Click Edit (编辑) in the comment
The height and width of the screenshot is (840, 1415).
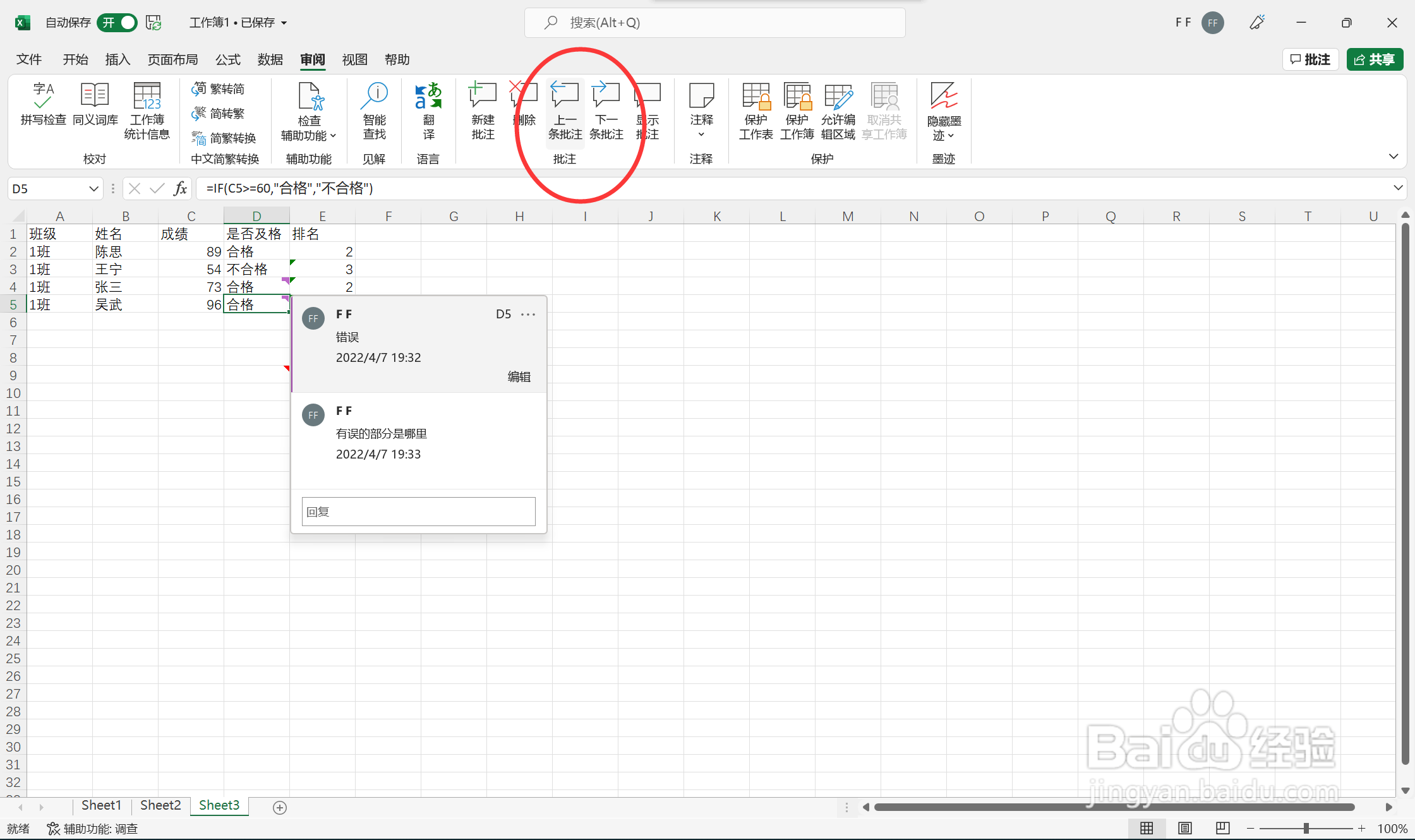(x=519, y=377)
